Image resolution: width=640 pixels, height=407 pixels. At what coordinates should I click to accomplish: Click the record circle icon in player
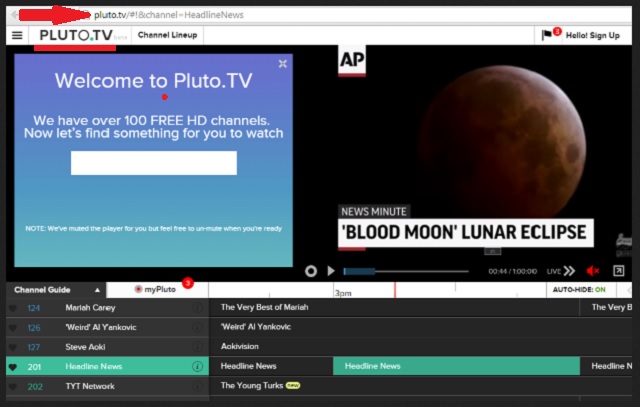[x=311, y=271]
